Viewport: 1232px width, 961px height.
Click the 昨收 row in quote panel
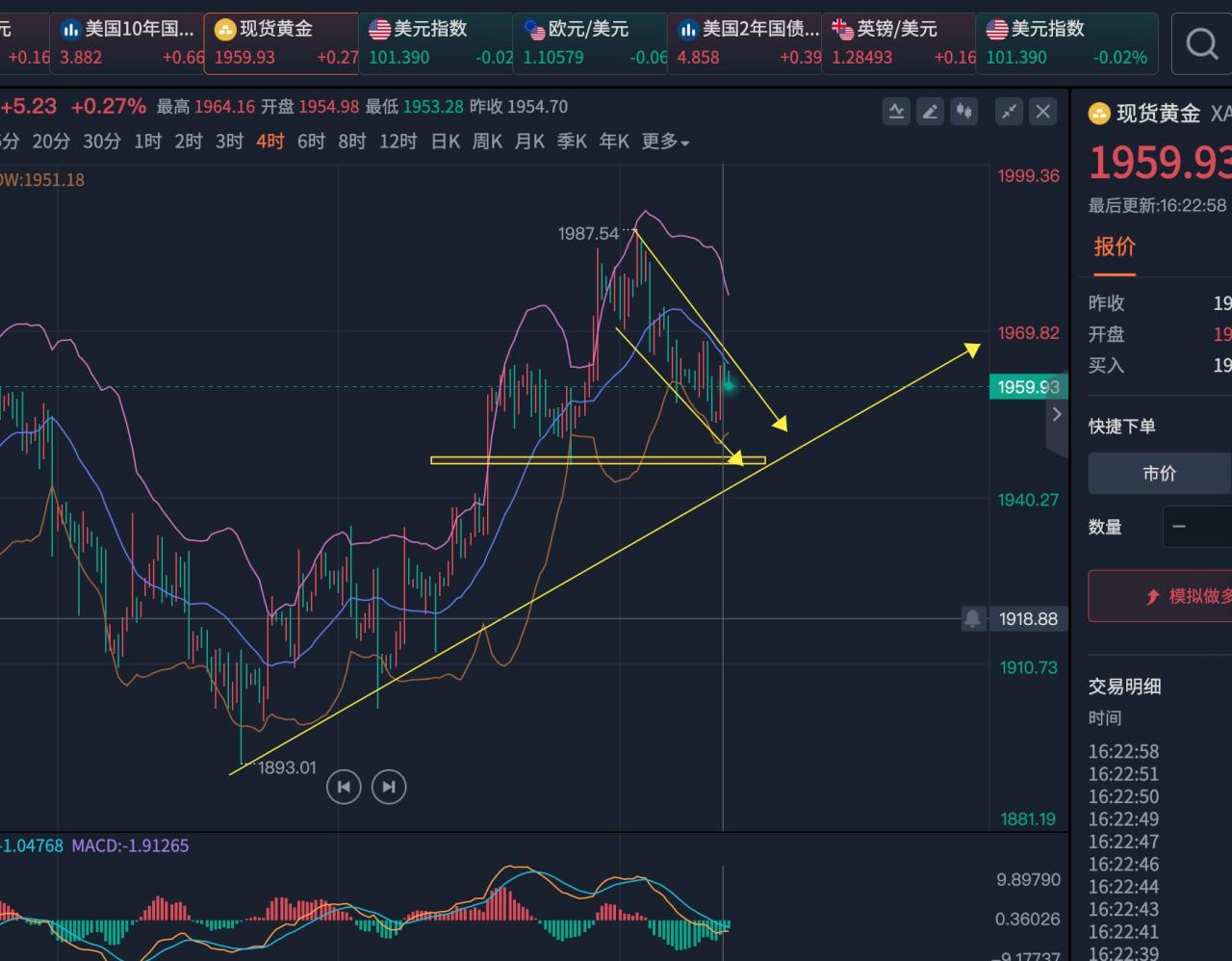(1160, 303)
